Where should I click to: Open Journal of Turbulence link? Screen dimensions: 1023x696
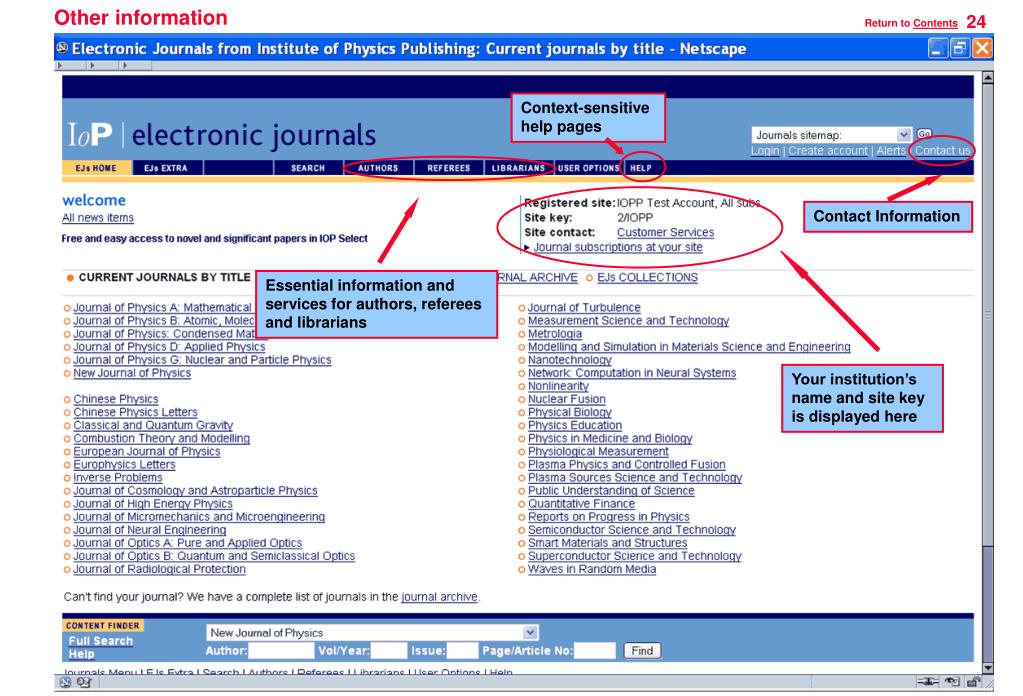click(x=584, y=307)
